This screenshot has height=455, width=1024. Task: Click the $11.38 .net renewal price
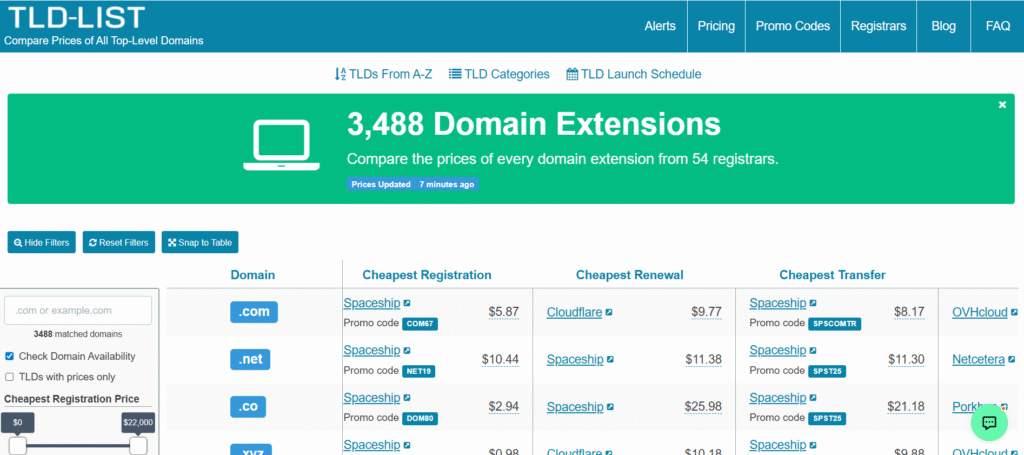point(703,359)
